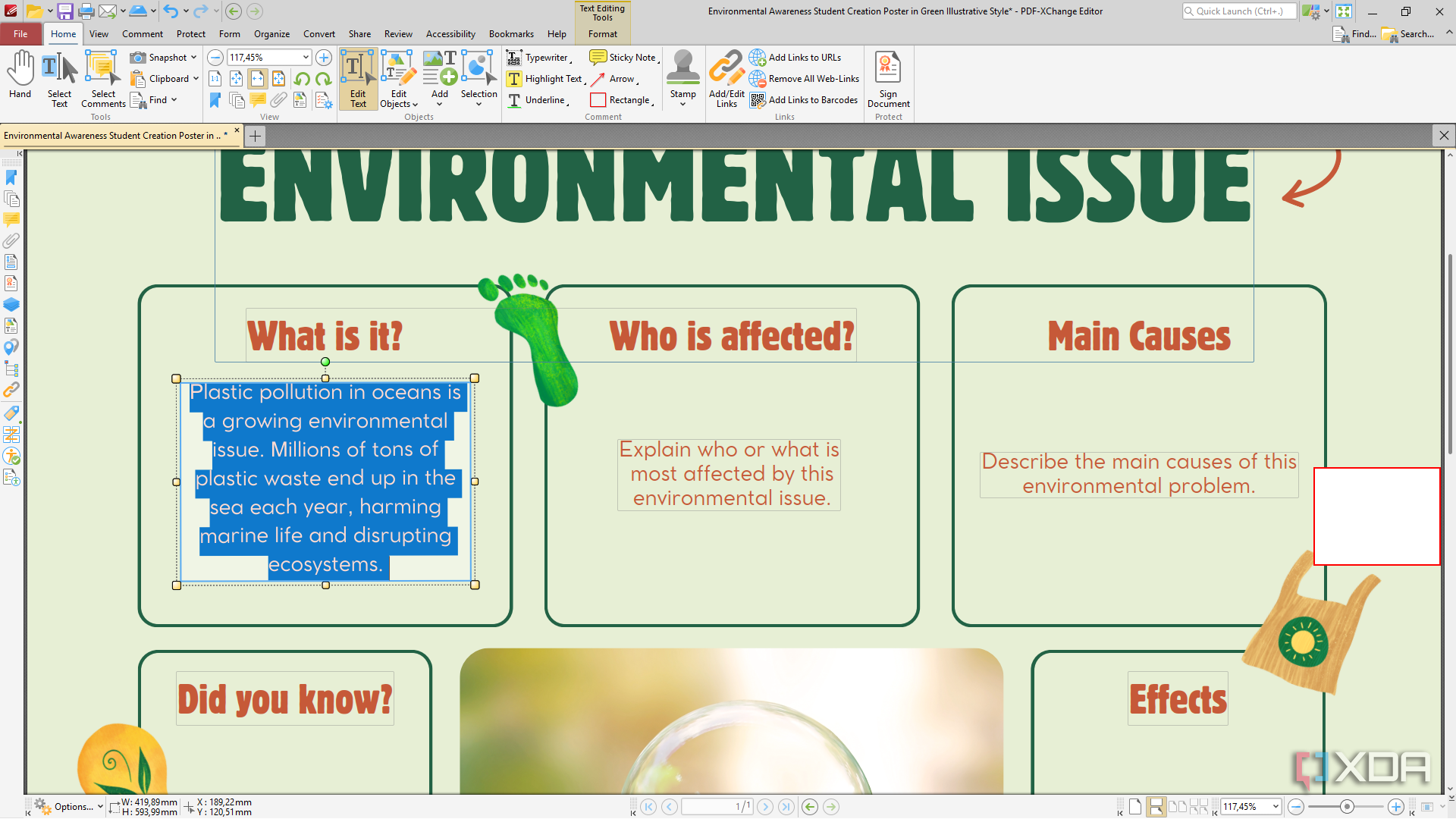Rotate the view clockwise
1456x819 pixels.
[323, 79]
